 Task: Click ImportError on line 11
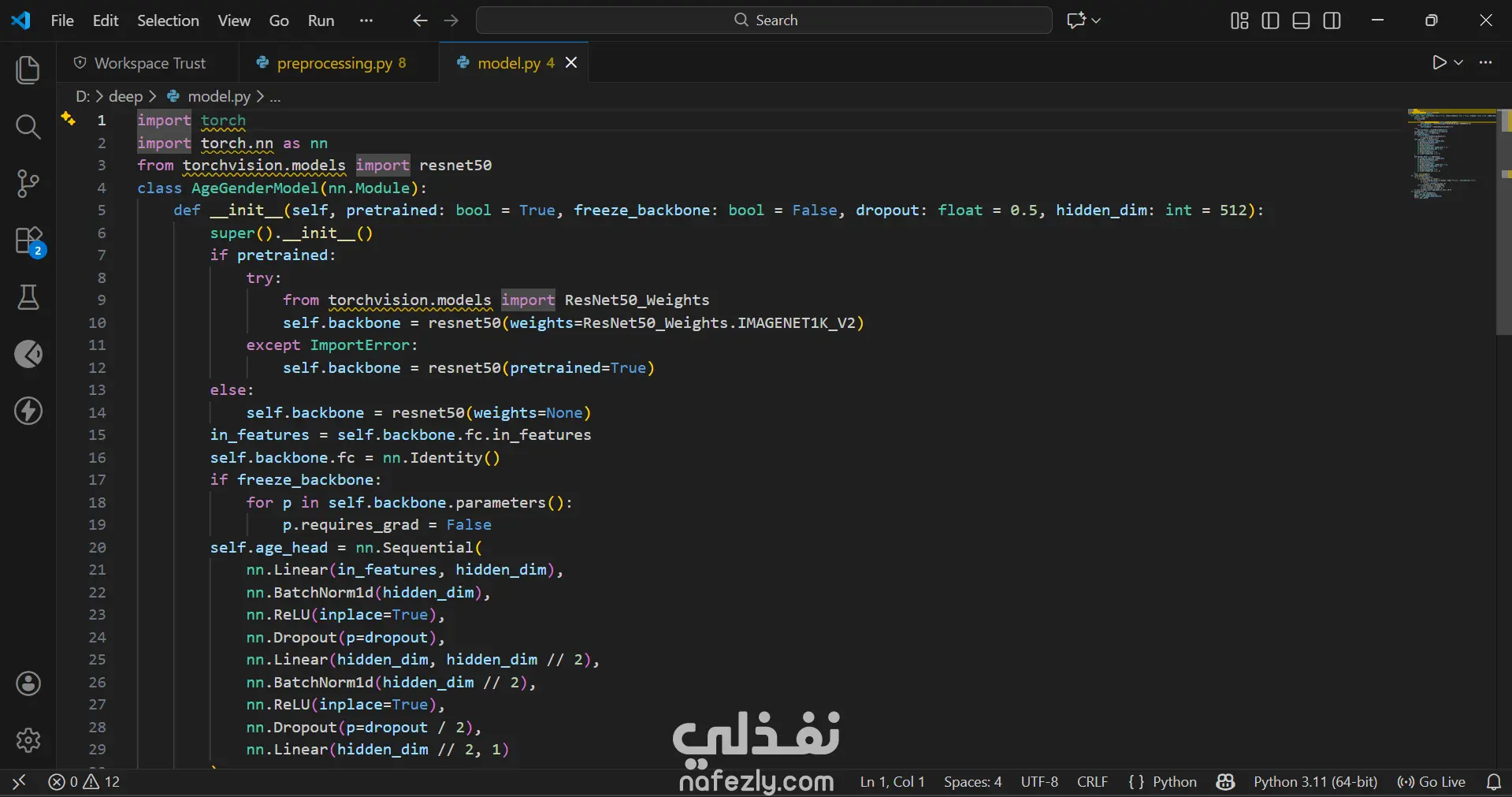pyautogui.click(x=360, y=344)
